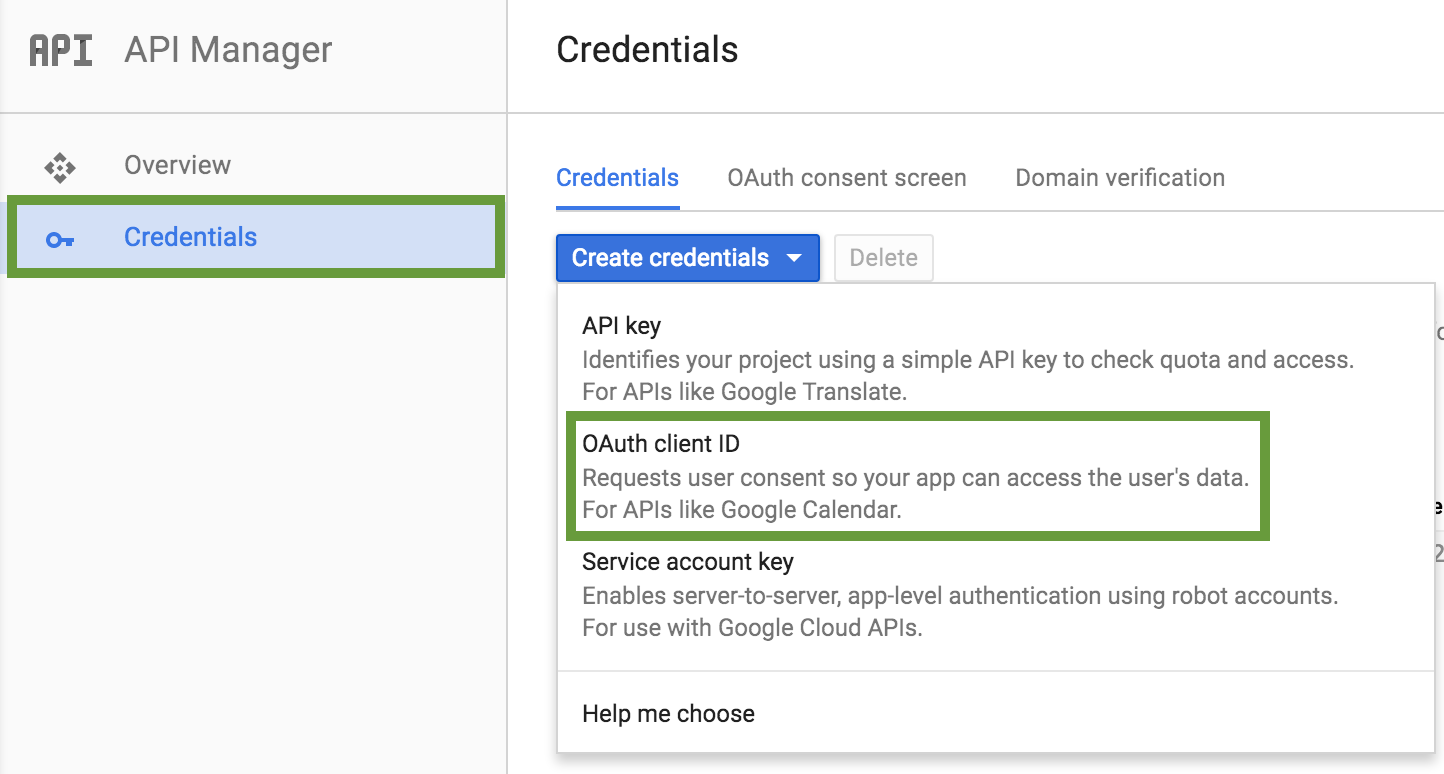This screenshot has width=1444, height=774.
Task: Pick the Service account key option
Action: click(x=687, y=562)
